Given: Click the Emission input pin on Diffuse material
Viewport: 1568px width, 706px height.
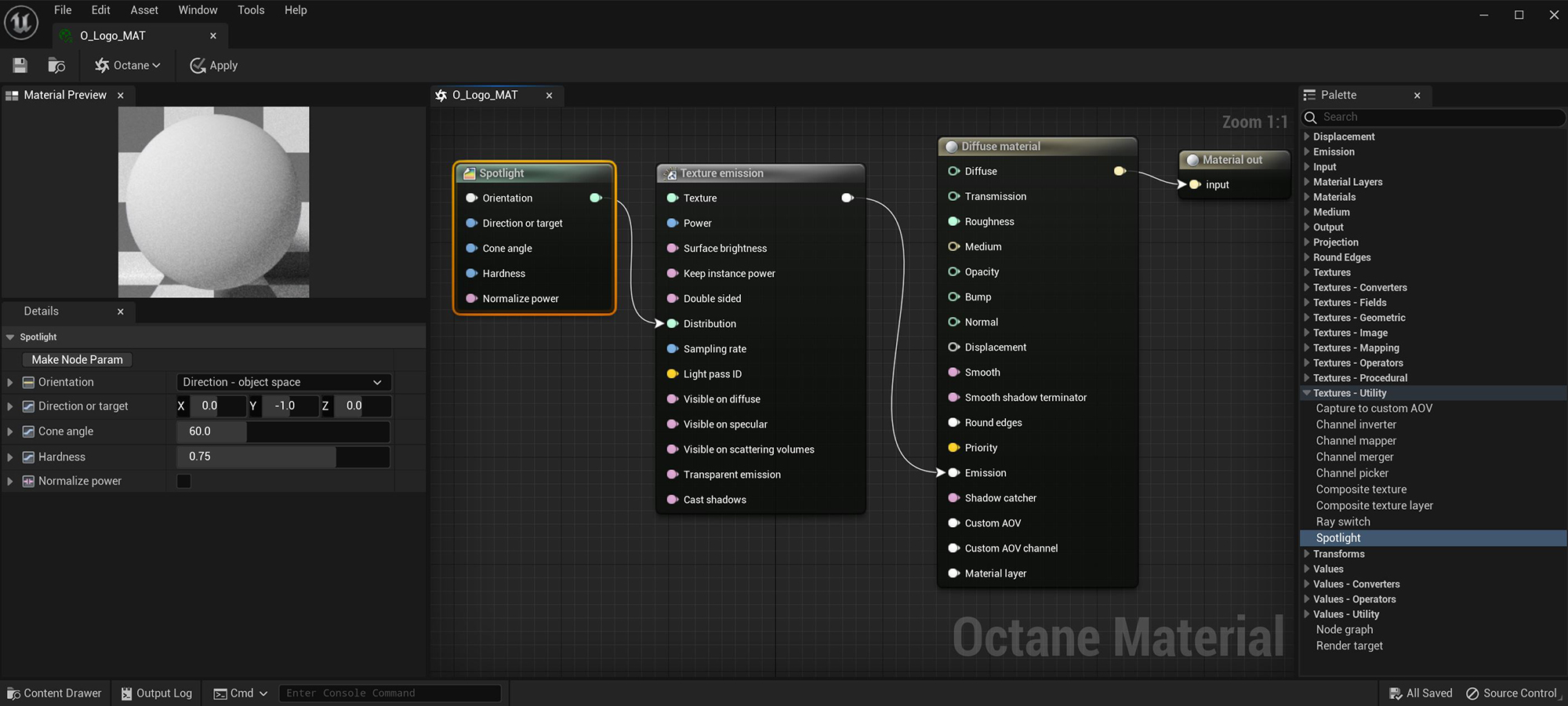Looking at the screenshot, I should coord(954,473).
